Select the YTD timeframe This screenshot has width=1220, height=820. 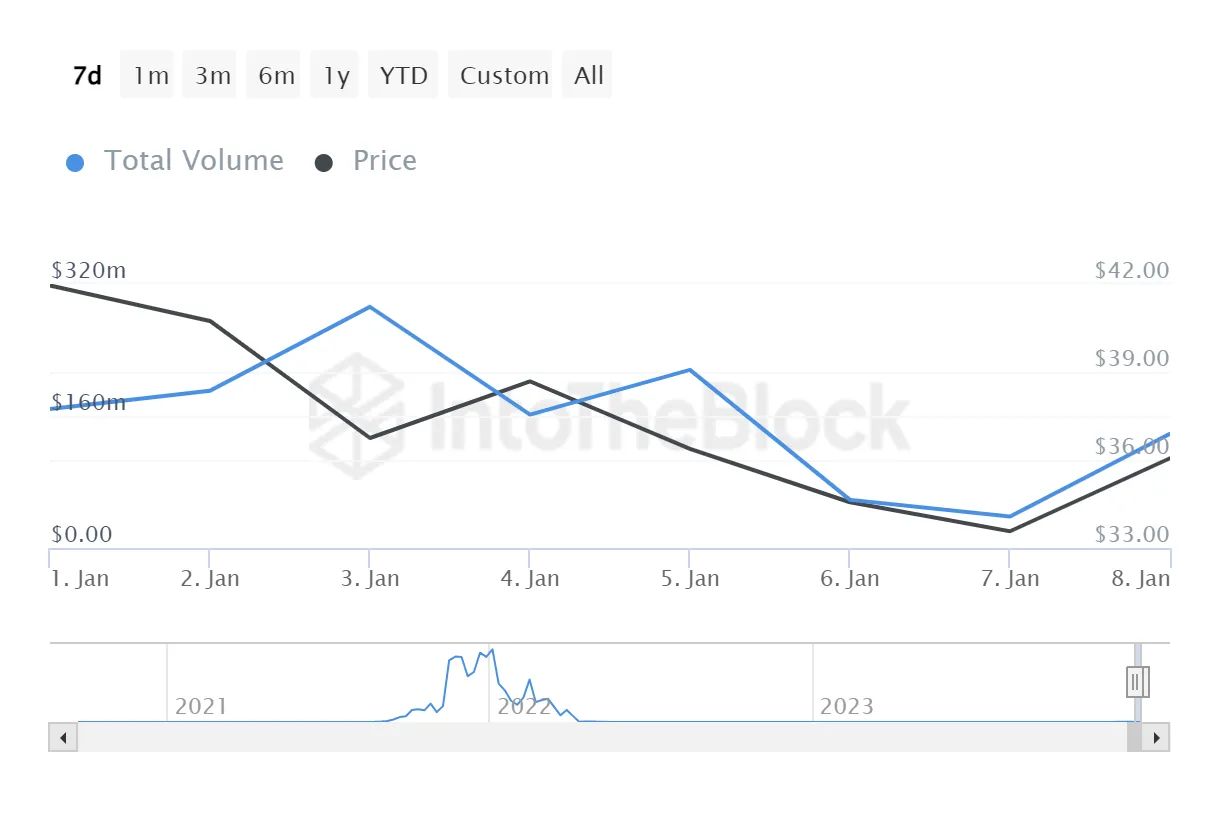pos(402,74)
